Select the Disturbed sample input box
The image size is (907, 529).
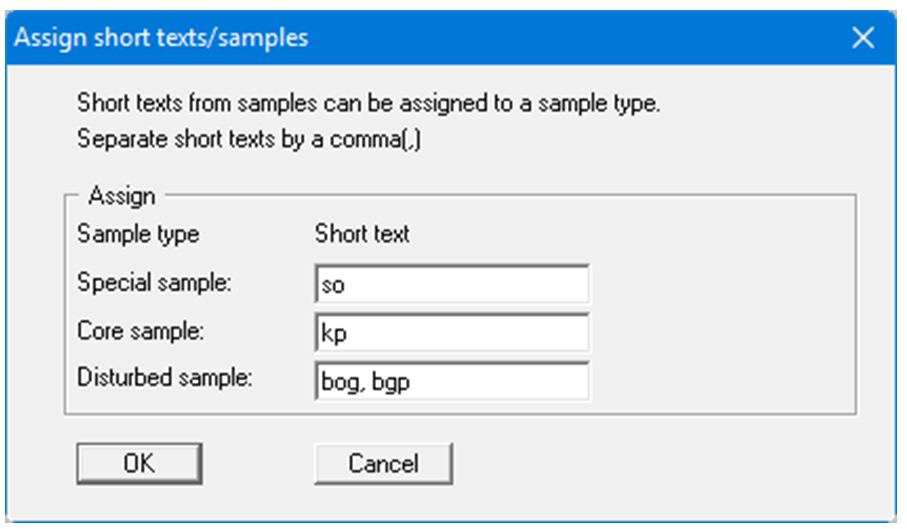451,381
